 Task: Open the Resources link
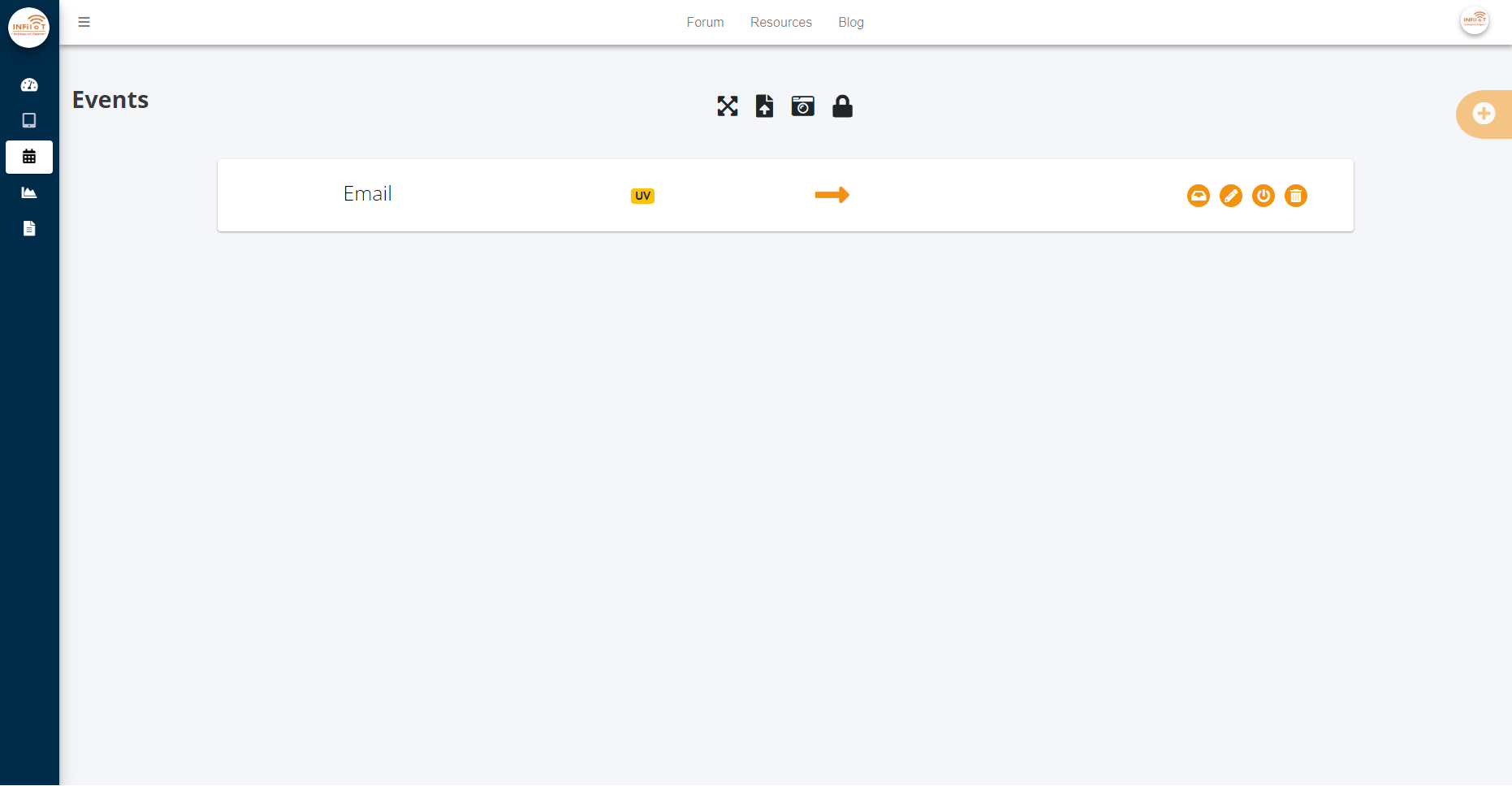(x=781, y=23)
